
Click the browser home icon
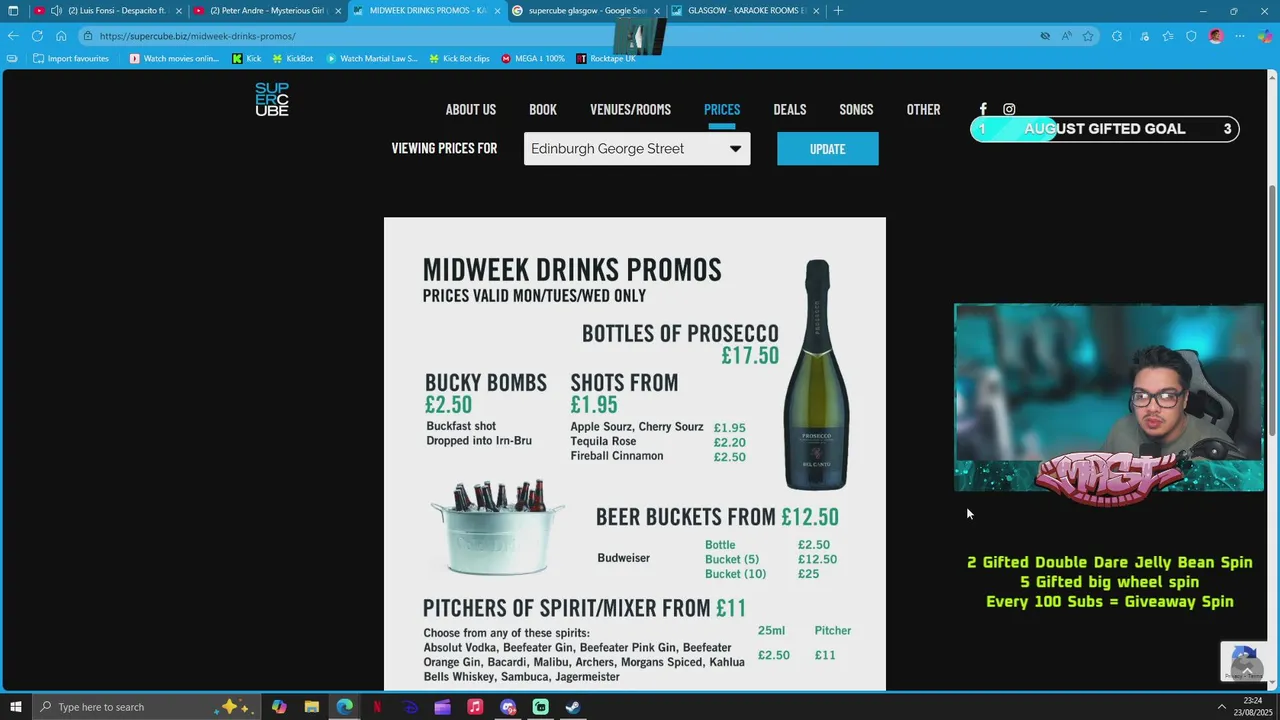pyautogui.click(x=61, y=36)
